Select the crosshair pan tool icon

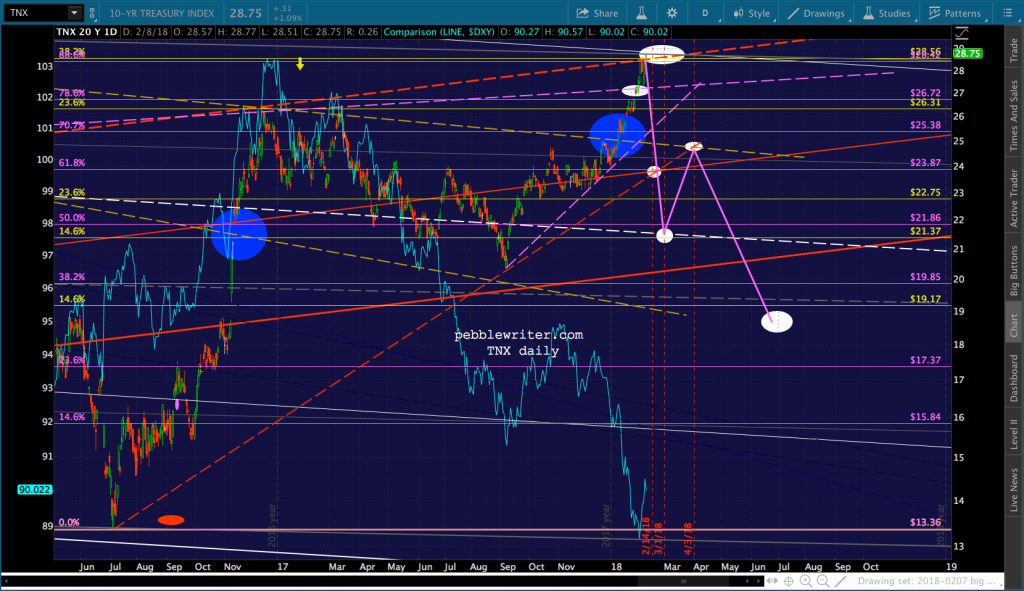(789, 581)
